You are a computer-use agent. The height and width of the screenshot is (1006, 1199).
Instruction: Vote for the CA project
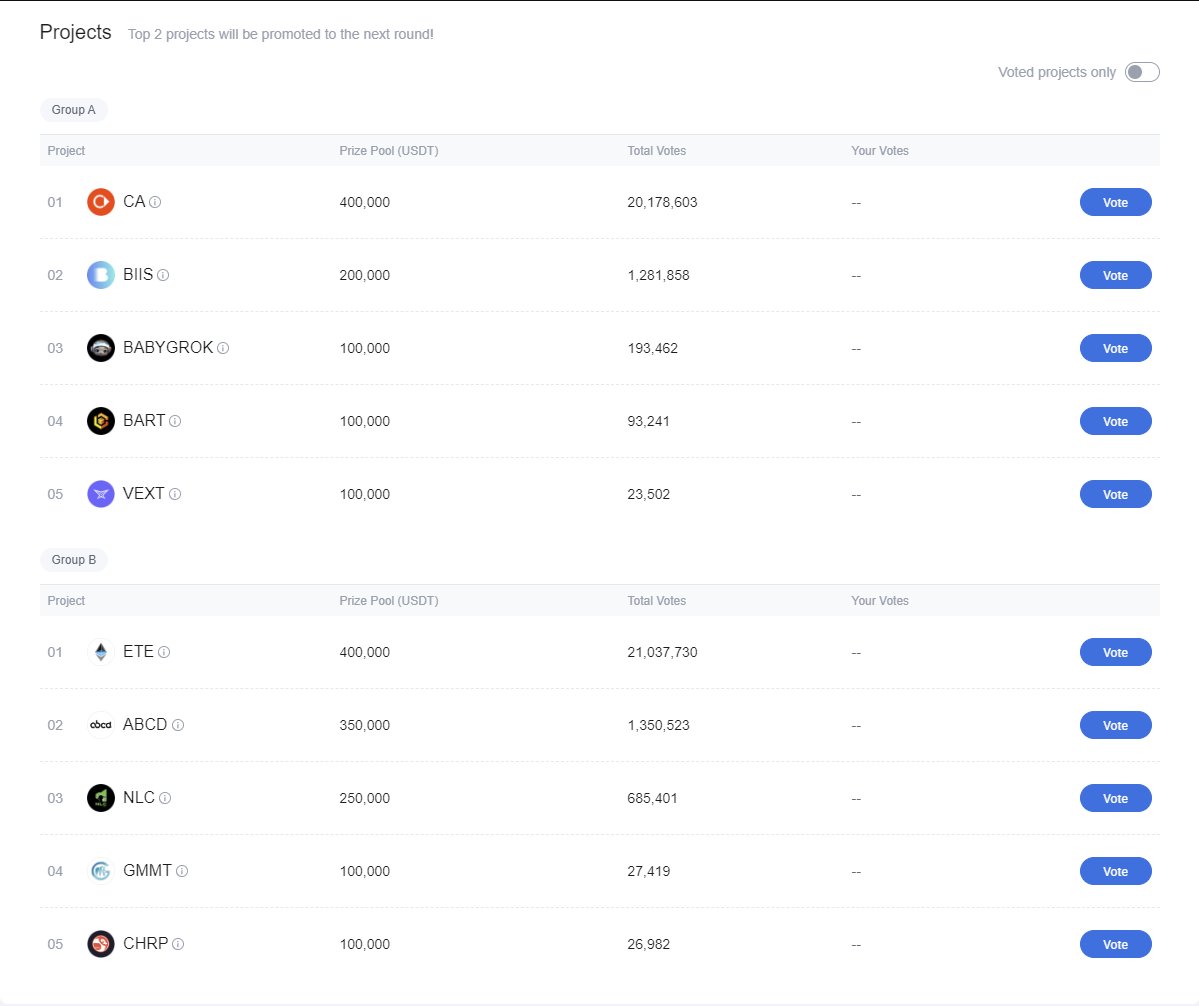[1115, 203]
